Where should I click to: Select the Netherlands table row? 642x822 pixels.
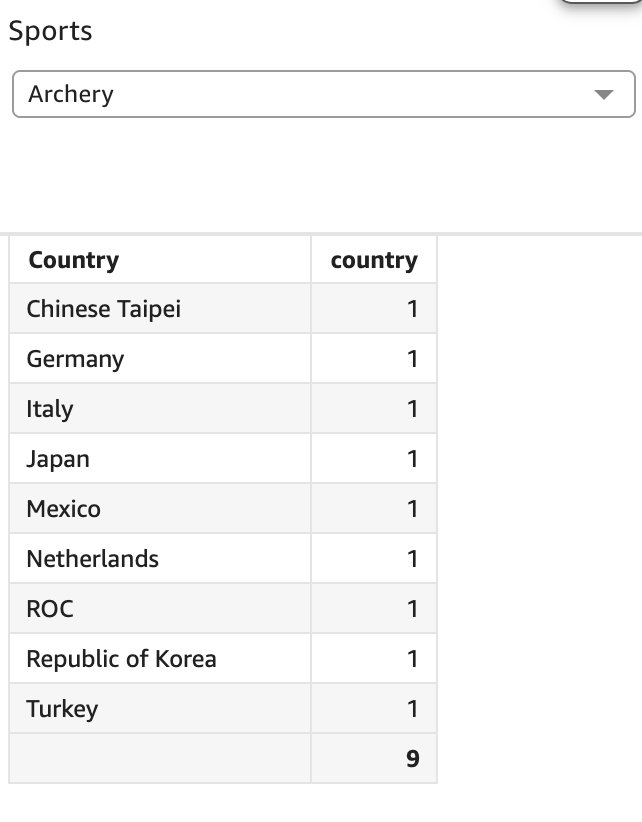point(92,559)
